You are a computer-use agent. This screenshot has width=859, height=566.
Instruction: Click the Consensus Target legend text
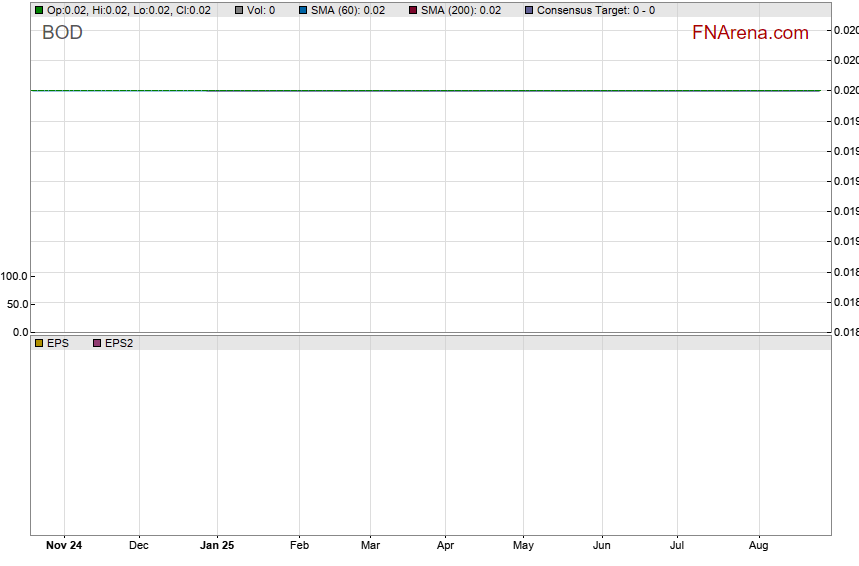click(x=596, y=10)
